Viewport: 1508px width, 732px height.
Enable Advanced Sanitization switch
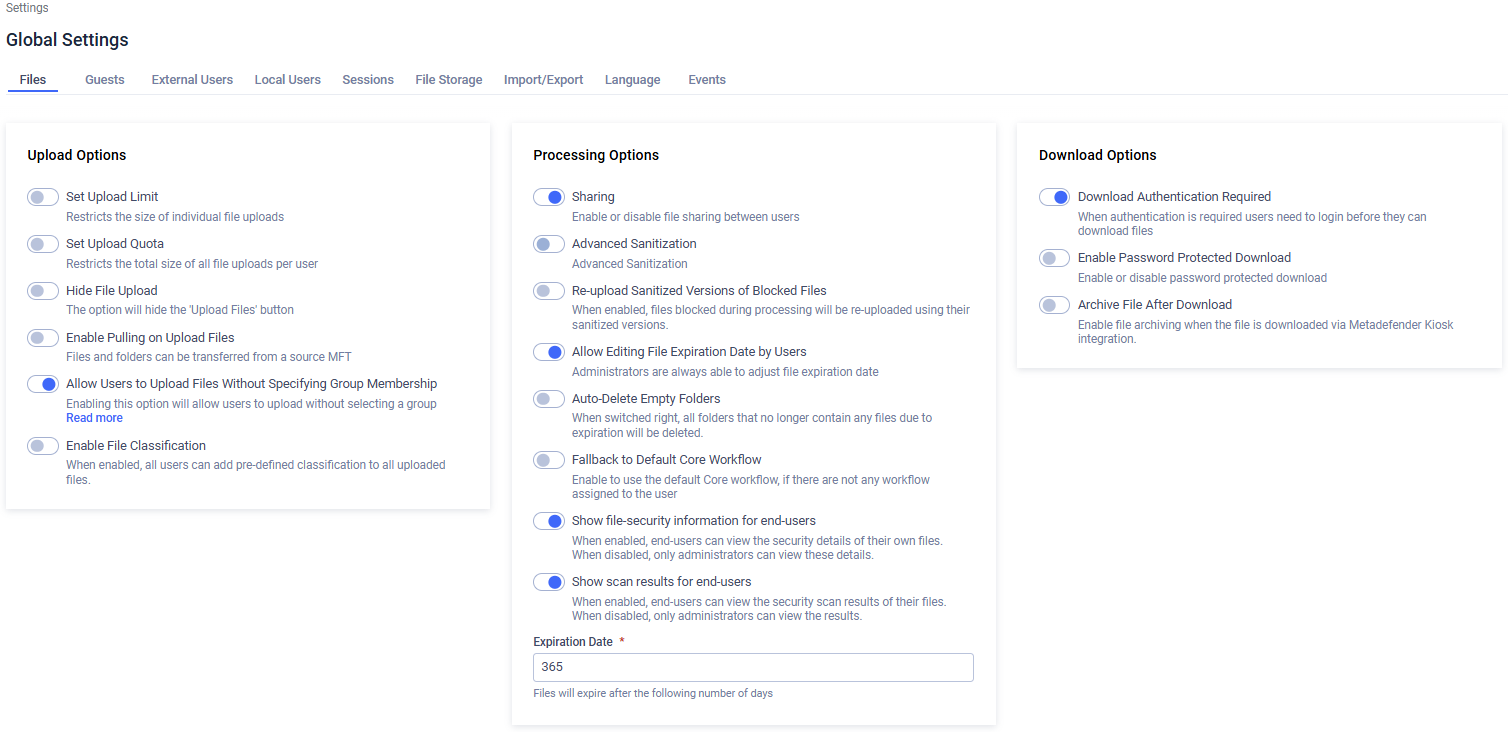coord(549,244)
